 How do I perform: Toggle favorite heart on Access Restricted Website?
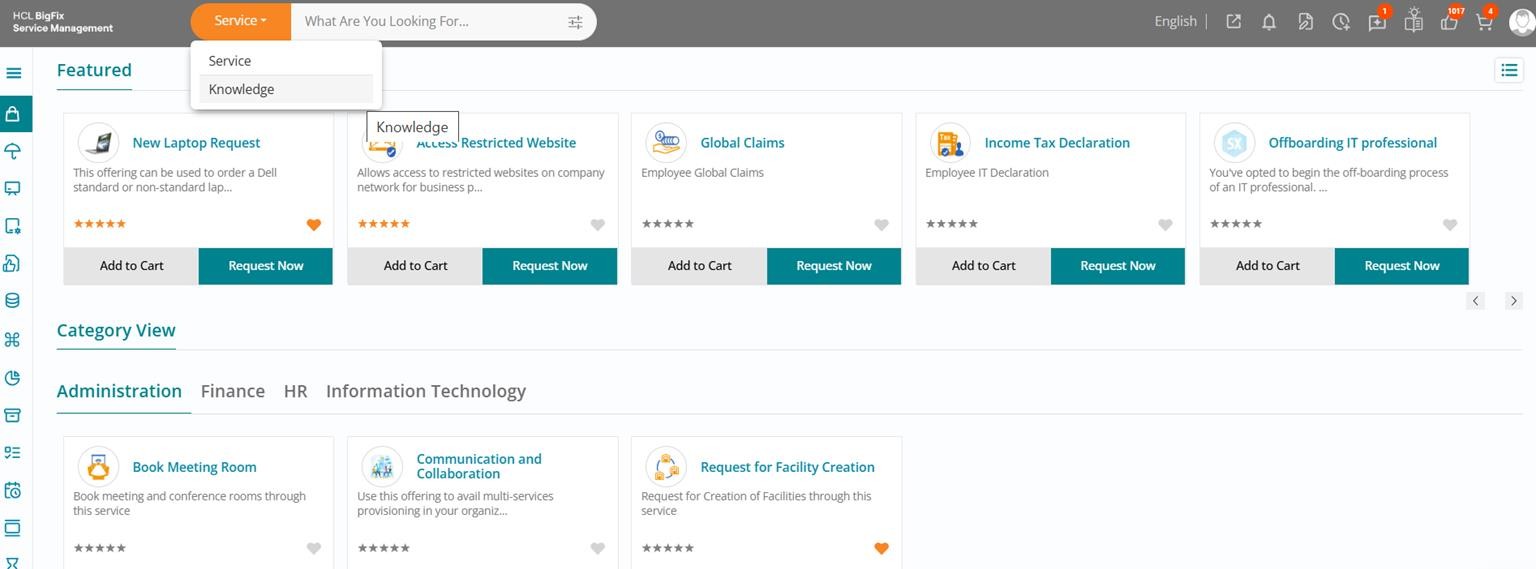tap(597, 225)
